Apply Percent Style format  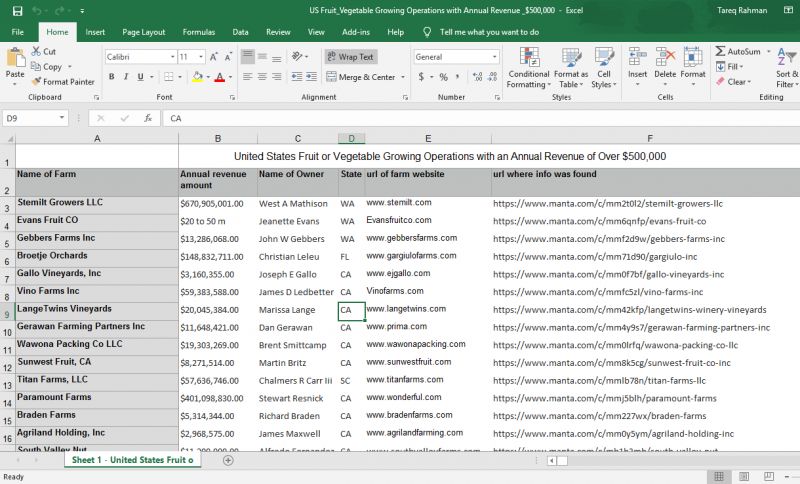pos(443,77)
